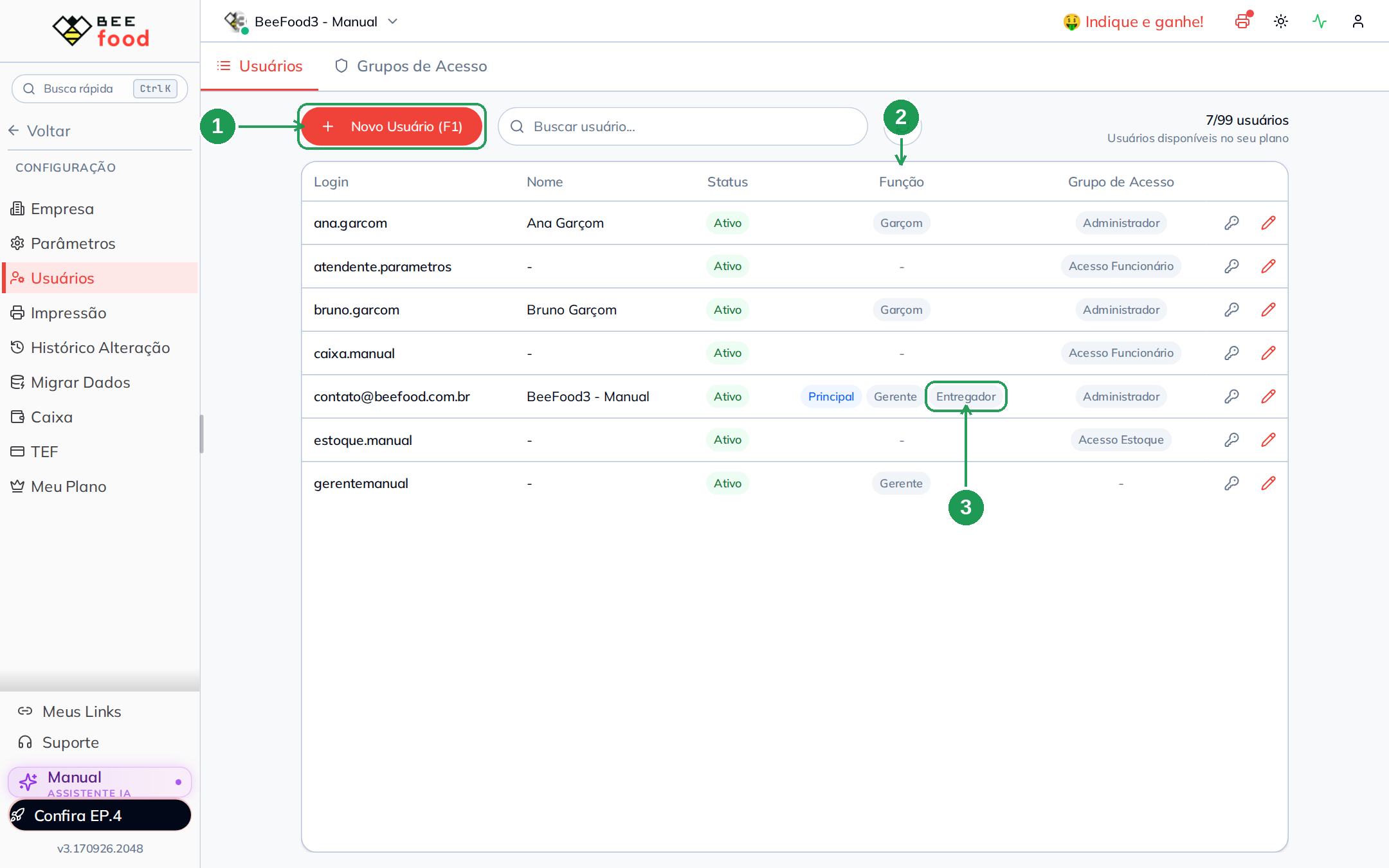Open the activity pulse icon
Screen dimensions: 1389x868
[1320, 21]
